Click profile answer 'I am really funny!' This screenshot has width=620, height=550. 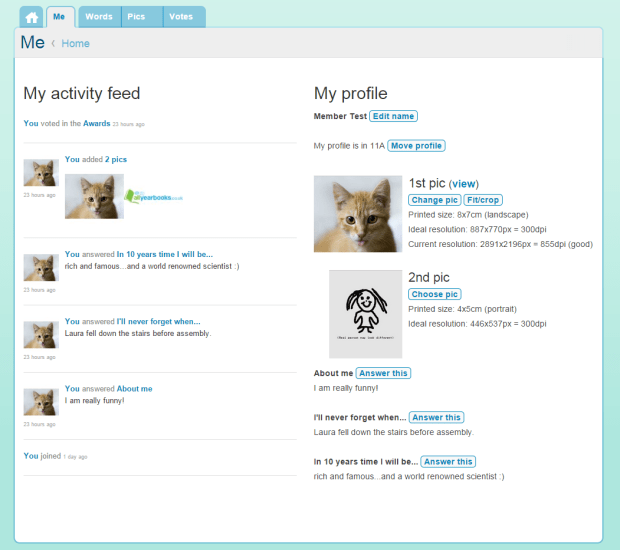pyautogui.click(x=346, y=388)
